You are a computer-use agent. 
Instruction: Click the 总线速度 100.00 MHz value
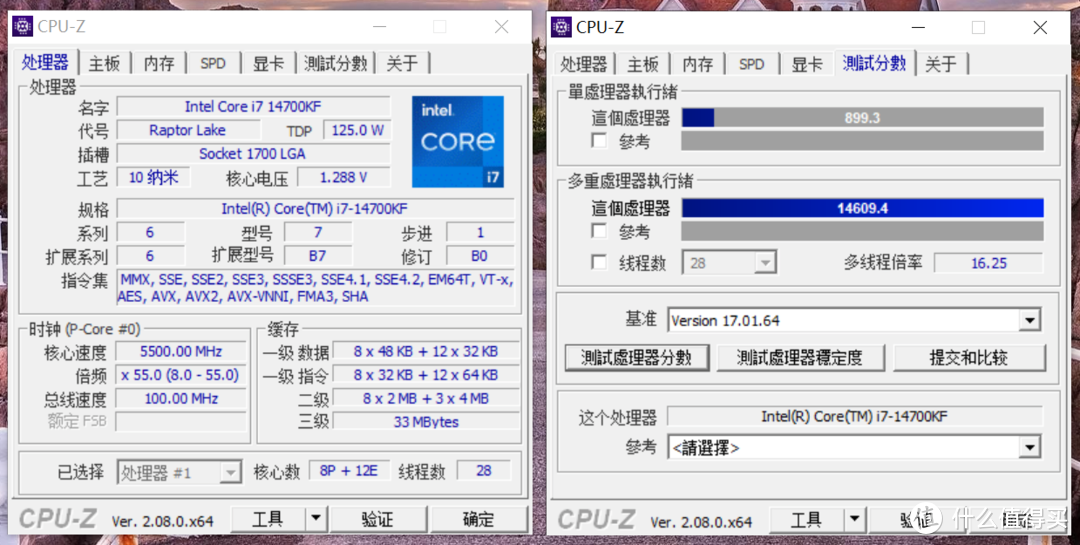[x=181, y=398]
